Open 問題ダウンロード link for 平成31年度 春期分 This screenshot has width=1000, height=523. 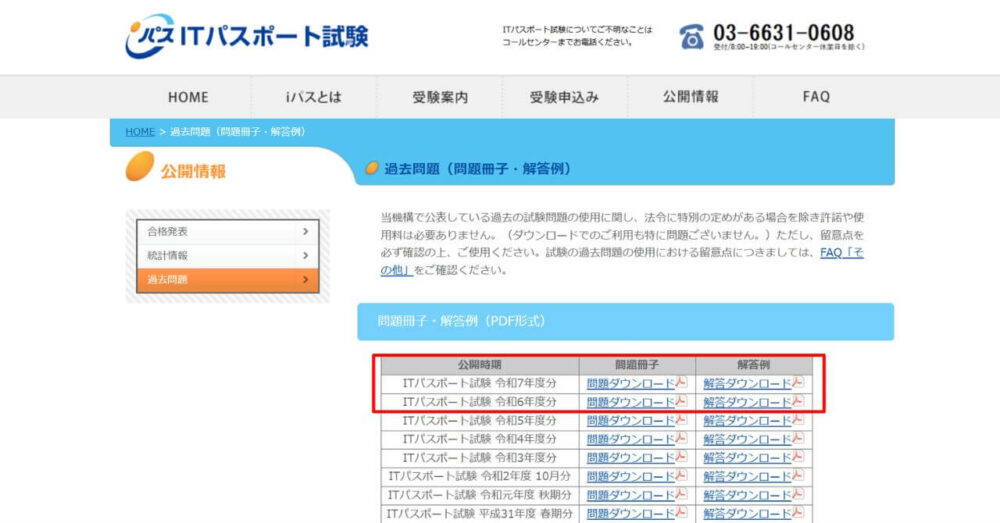[x=630, y=513]
